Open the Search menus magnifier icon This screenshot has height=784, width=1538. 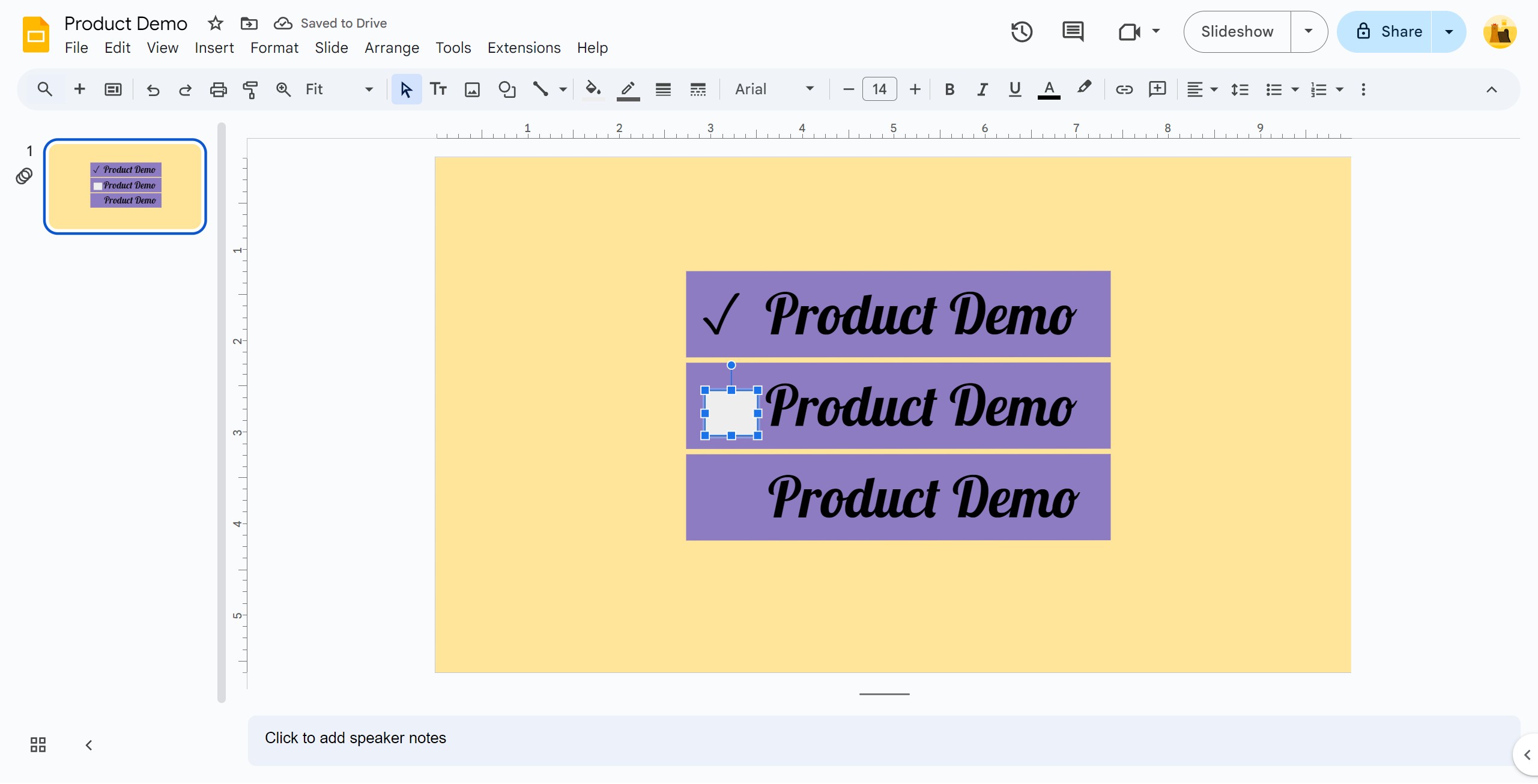point(45,89)
